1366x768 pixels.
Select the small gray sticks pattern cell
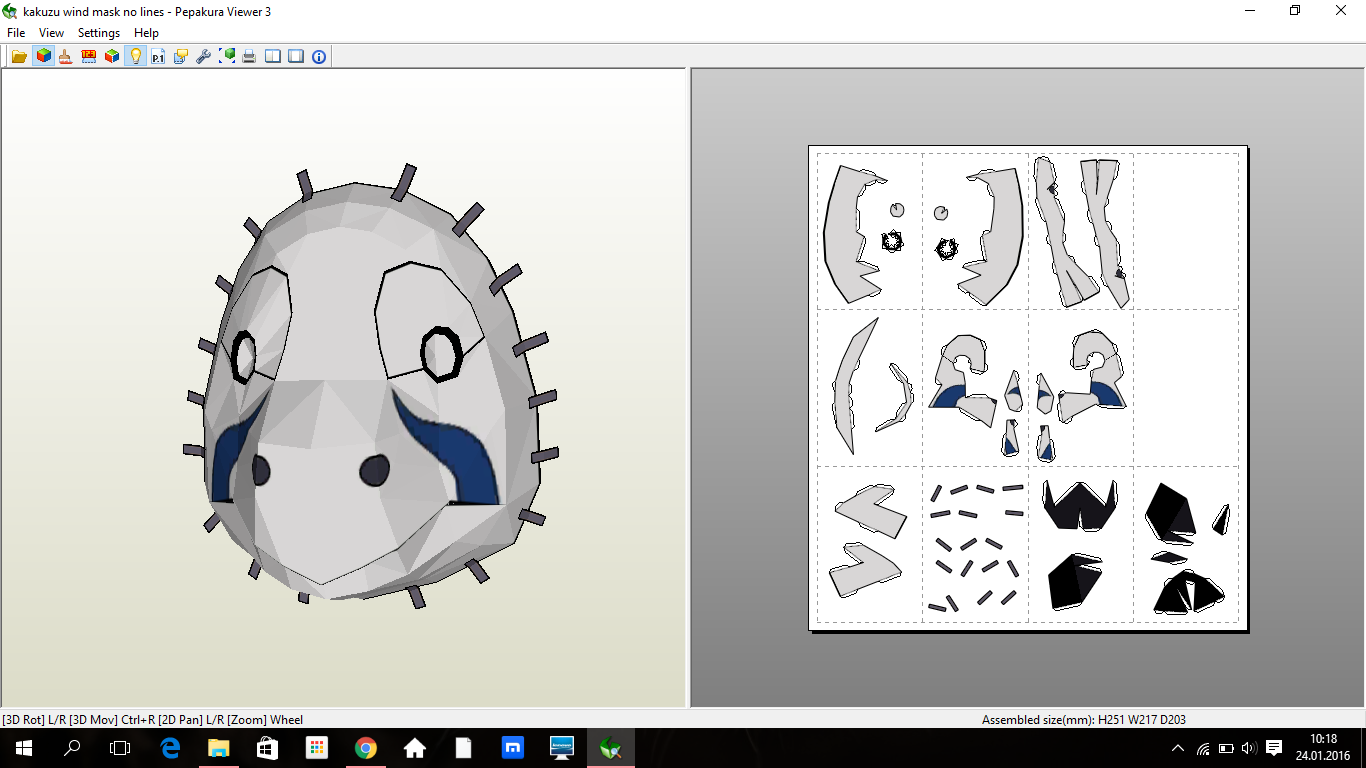[x=976, y=545]
